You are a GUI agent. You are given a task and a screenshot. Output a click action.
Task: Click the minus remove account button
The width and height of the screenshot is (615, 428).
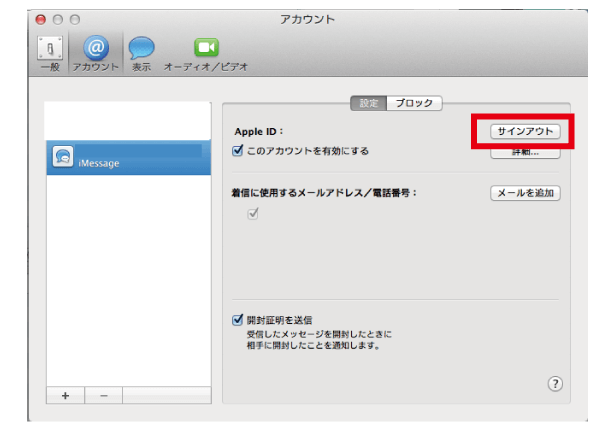point(104,395)
